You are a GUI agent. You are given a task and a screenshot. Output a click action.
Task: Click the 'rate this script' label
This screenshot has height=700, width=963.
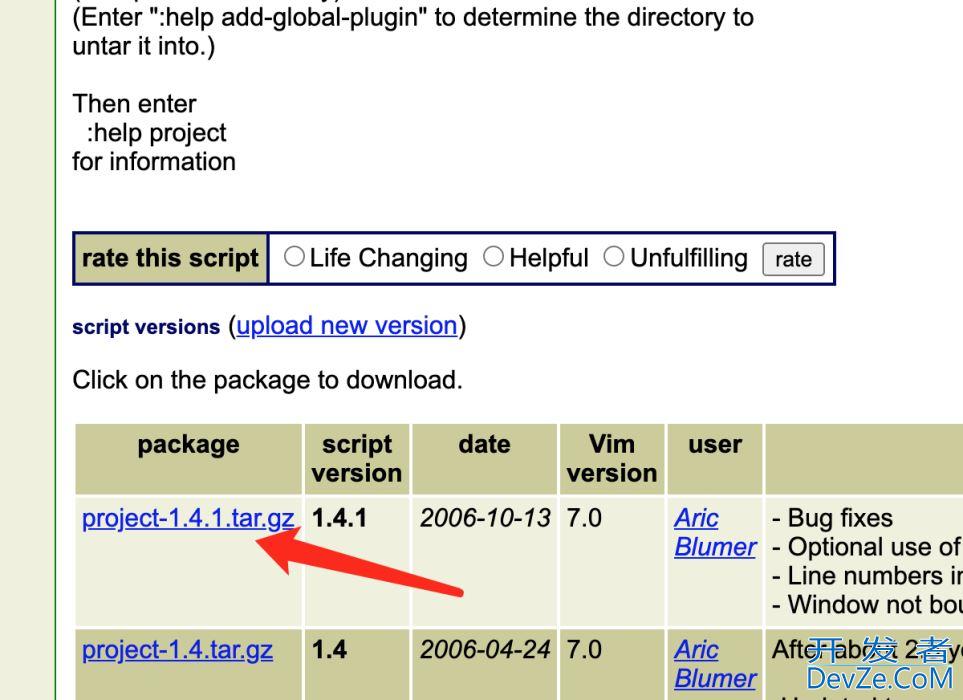[x=170, y=258]
